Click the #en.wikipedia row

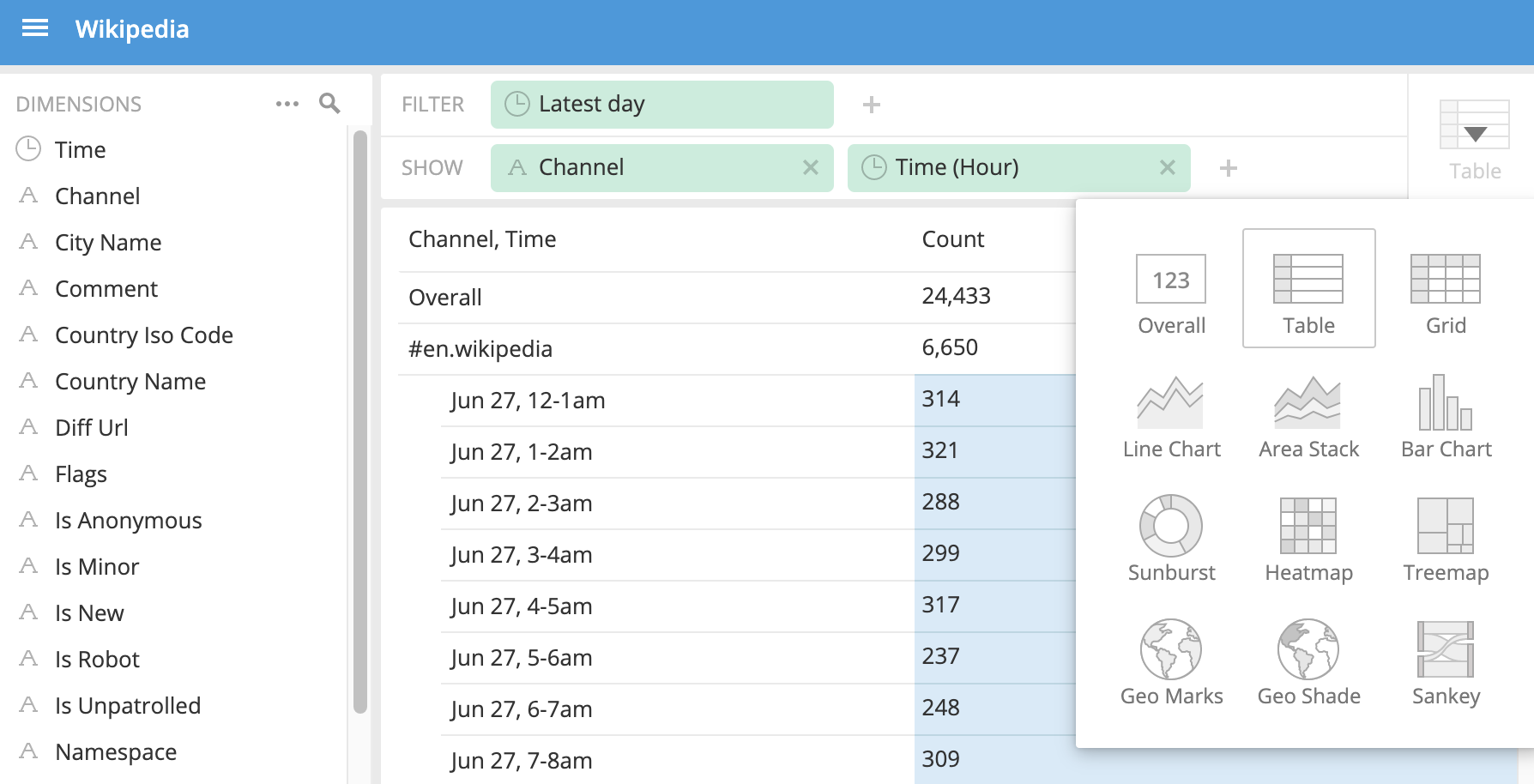pos(737,349)
